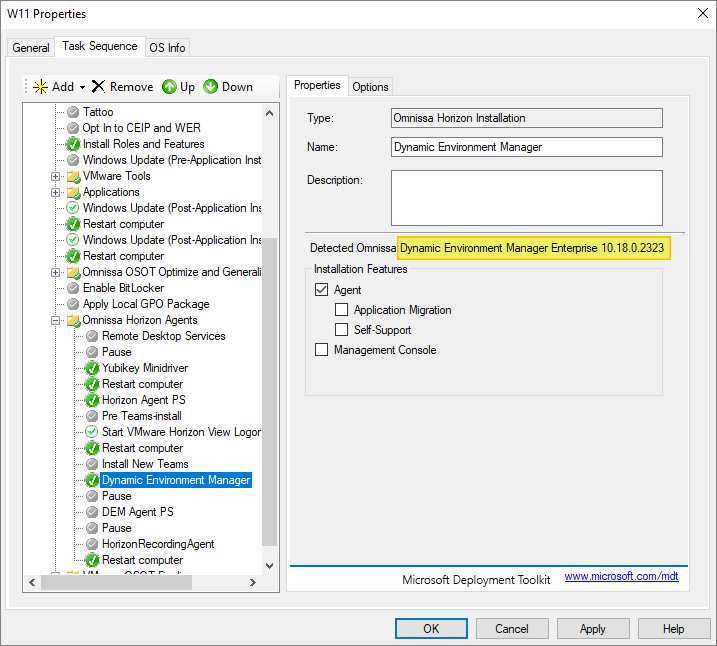Screen dimensions: 717x646
Task: Uncheck the Agent checkbox
Action: point(321,290)
